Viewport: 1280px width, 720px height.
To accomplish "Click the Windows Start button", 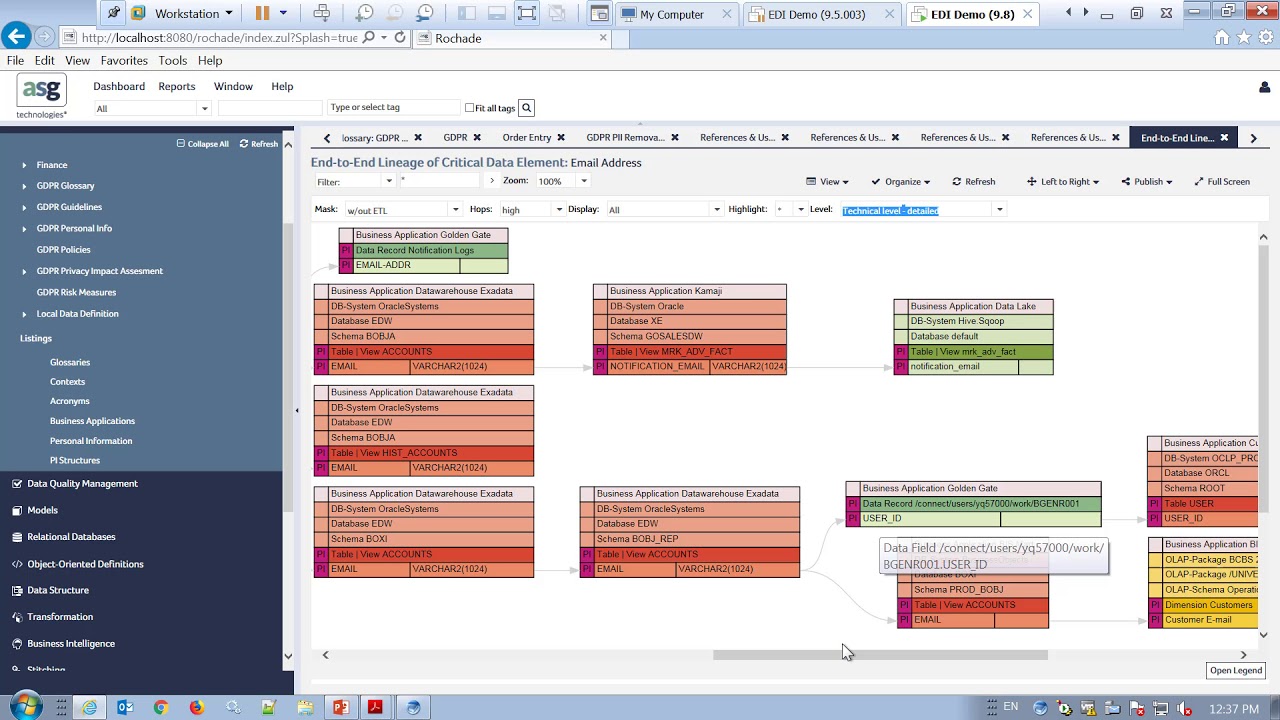I will (25, 707).
